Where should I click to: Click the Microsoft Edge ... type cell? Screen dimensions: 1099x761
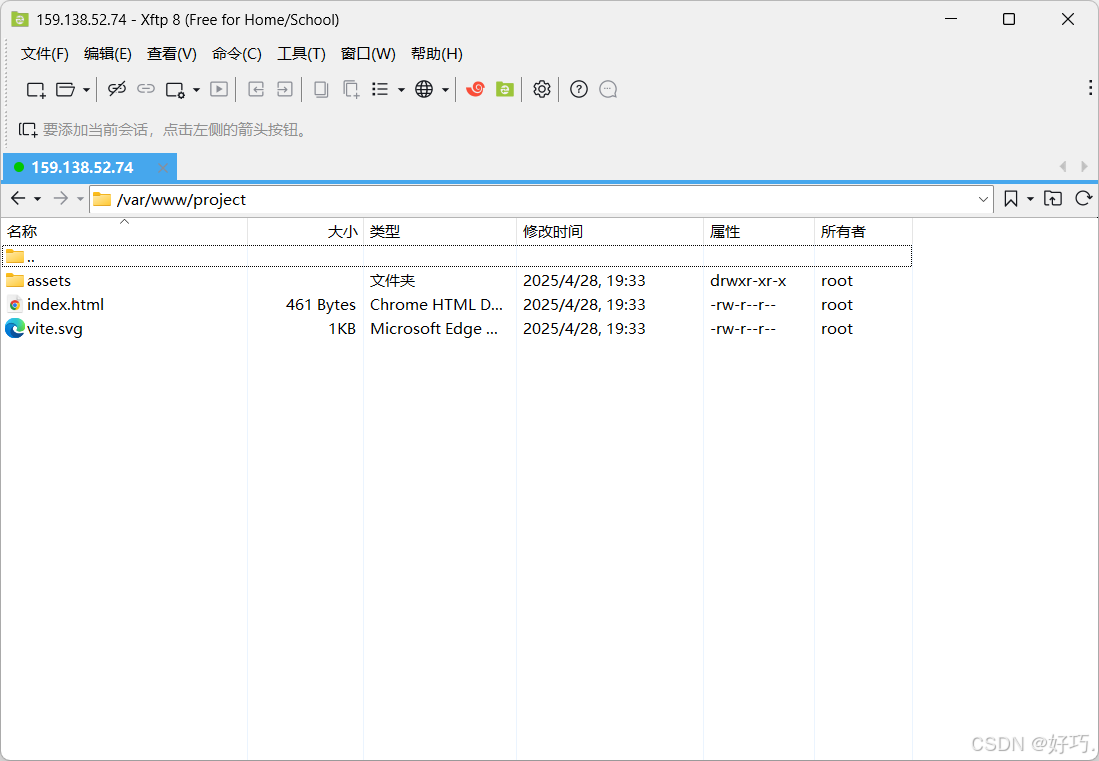click(x=434, y=329)
